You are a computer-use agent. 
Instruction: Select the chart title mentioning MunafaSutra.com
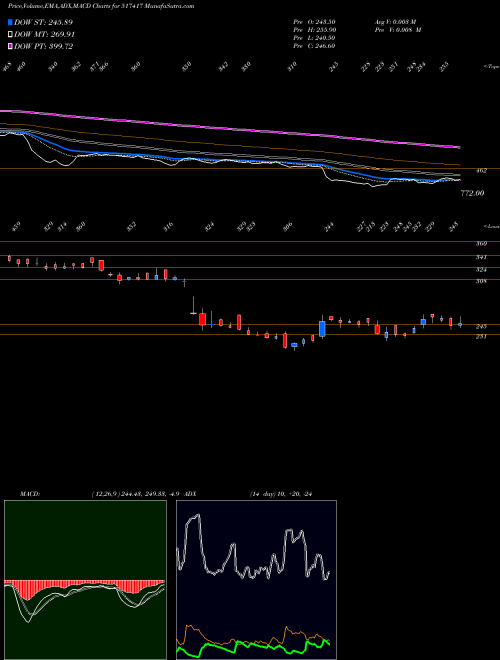101,7
